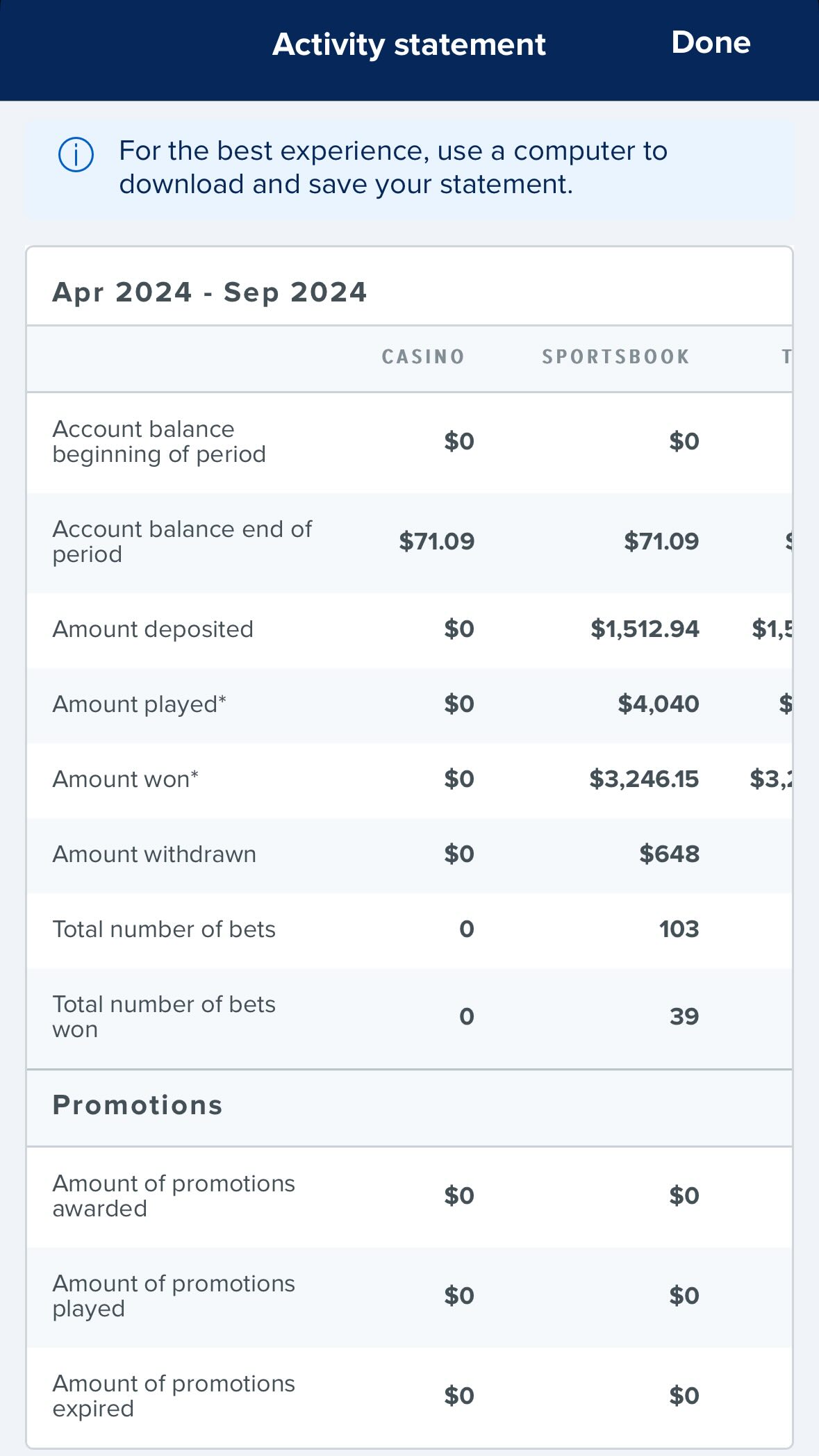The width and height of the screenshot is (819, 1456).
Task: Click the Amount won* row label
Action: (x=126, y=779)
